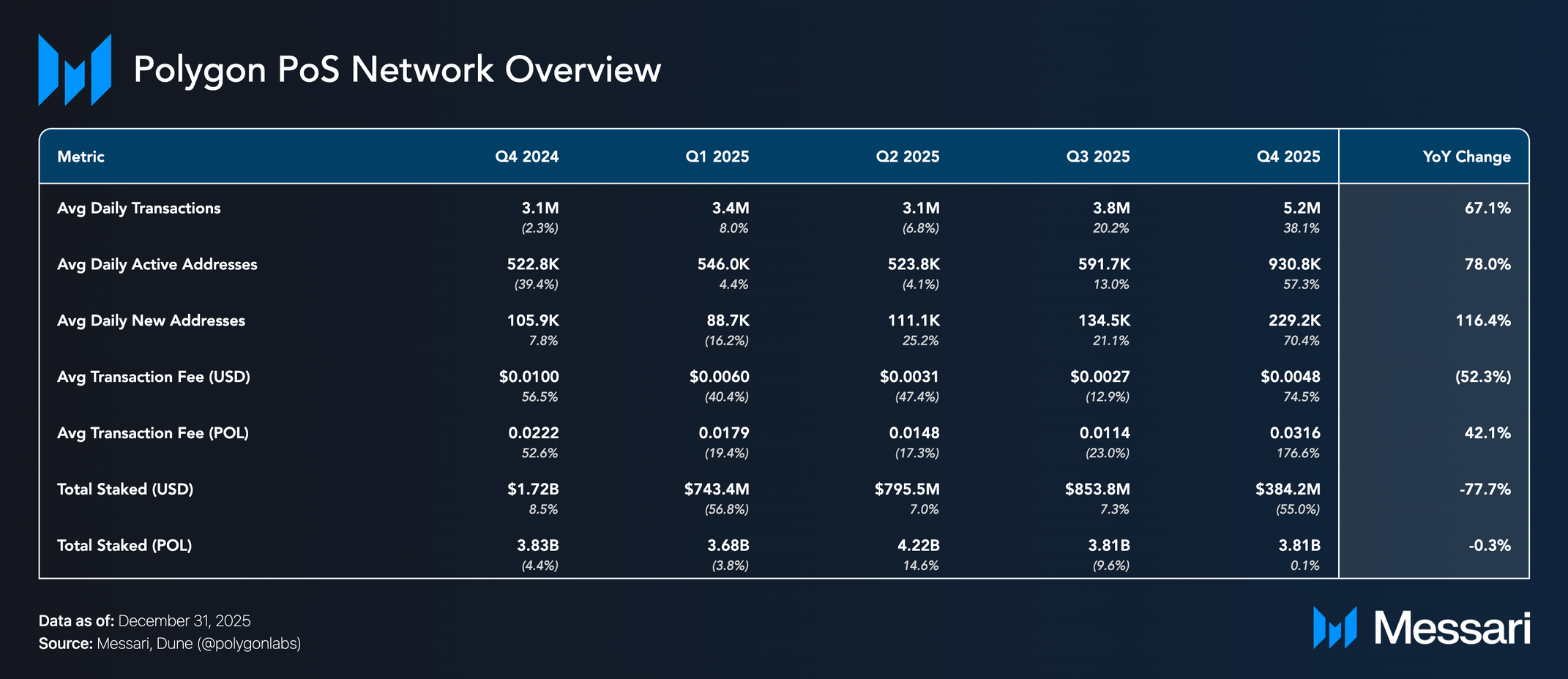Click the 'Data as of: December 31, 2025' line
Screen dimensions: 1568x679
click(x=144, y=621)
